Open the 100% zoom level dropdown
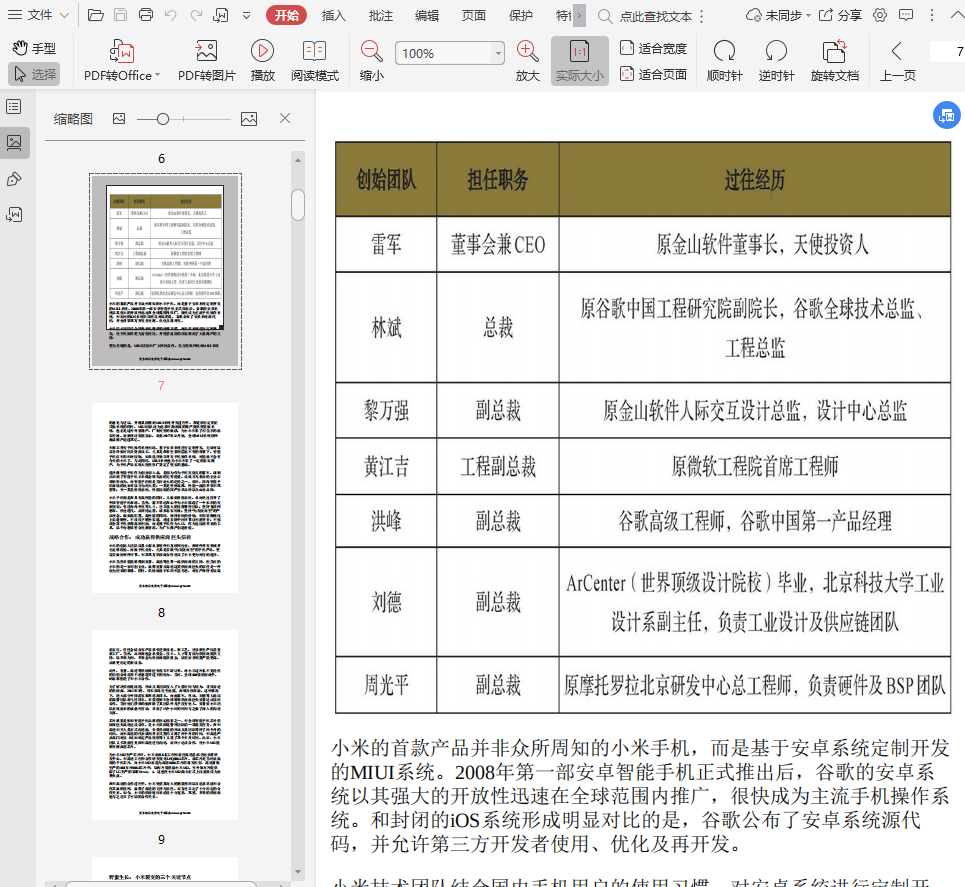This screenshot has height=887, width=965. click(498, 54)
